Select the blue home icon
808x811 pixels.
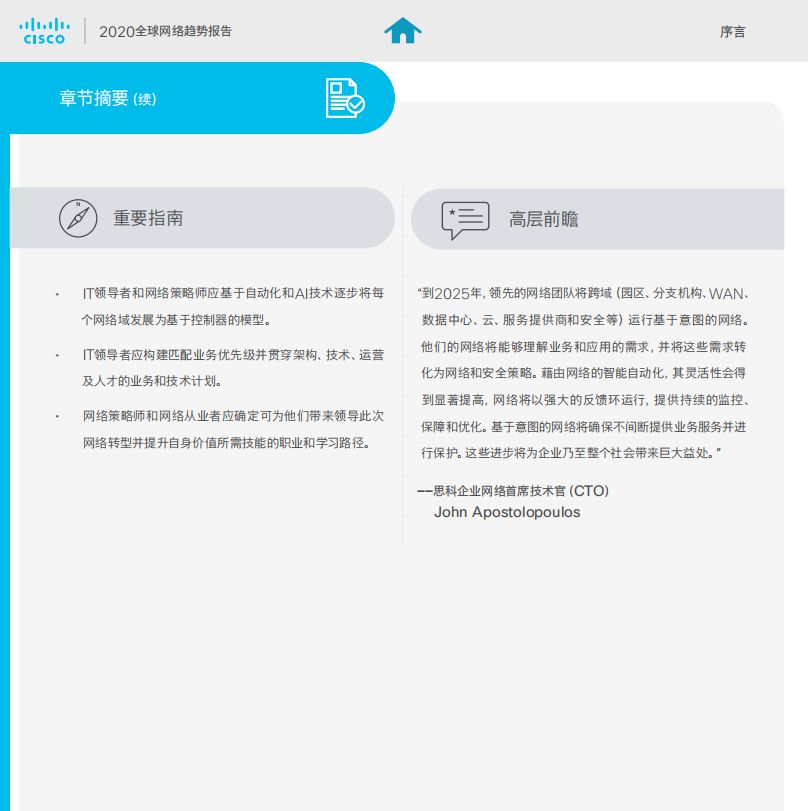pyautogui.click(x=403, y=31)
